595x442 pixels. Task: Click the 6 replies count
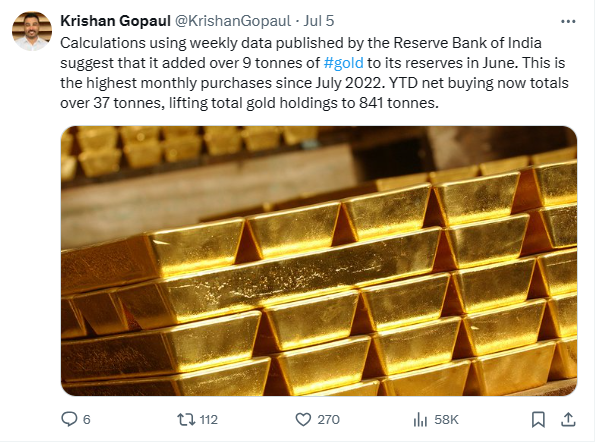pos(87,420)
